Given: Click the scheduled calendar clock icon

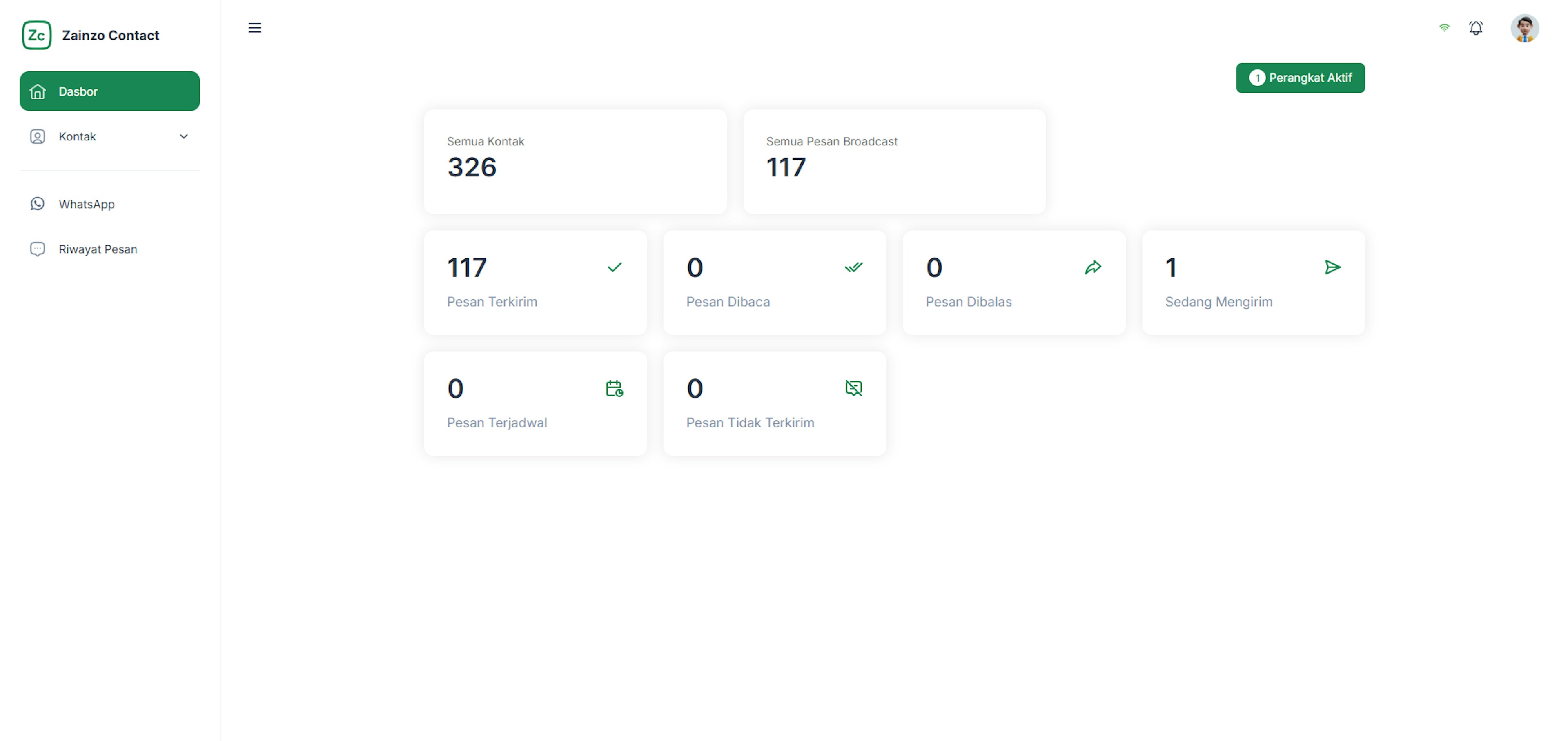Looking at the screenshot, I should tap(614, 388).
